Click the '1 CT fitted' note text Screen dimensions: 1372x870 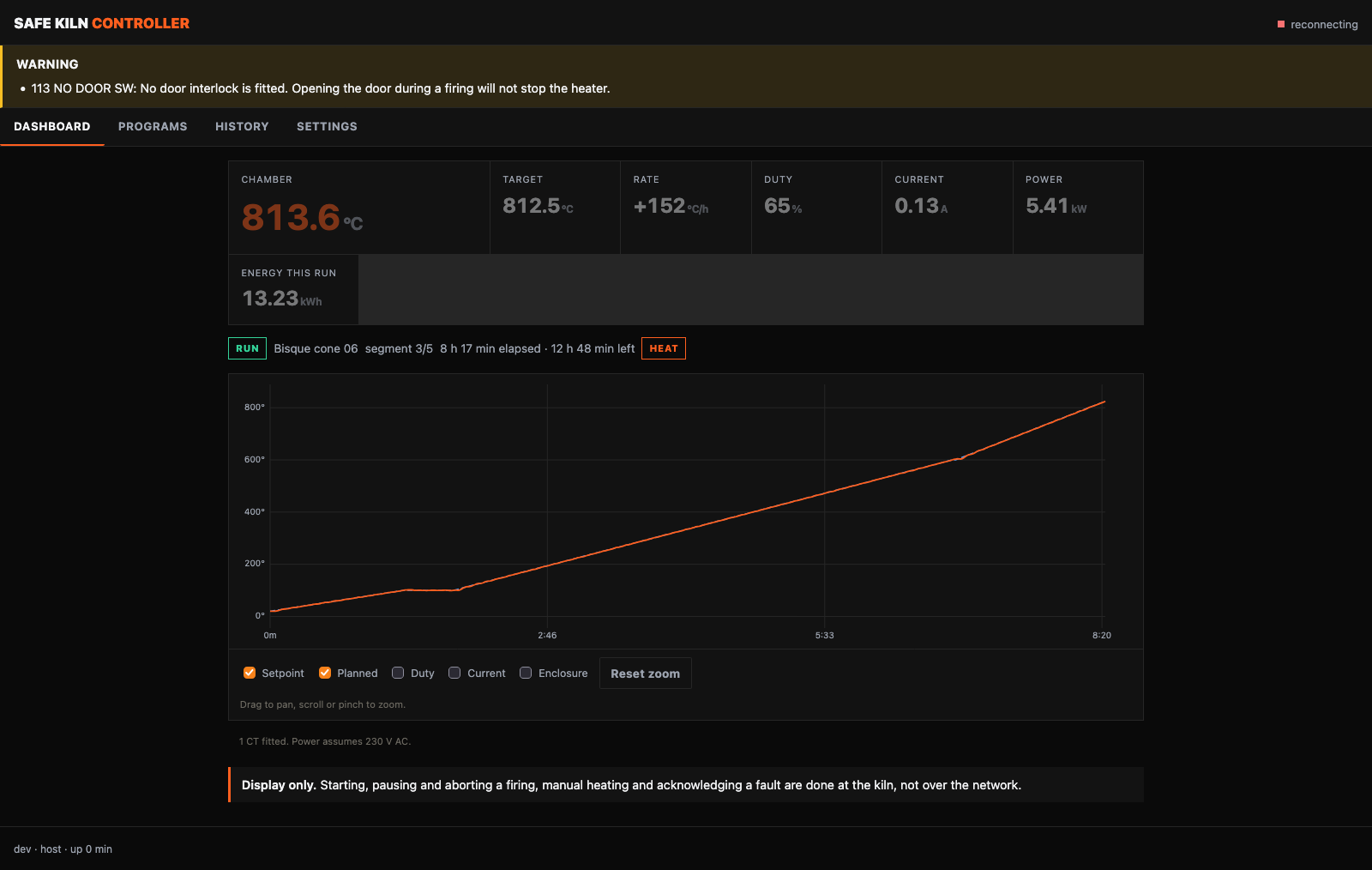click(325, 741)
